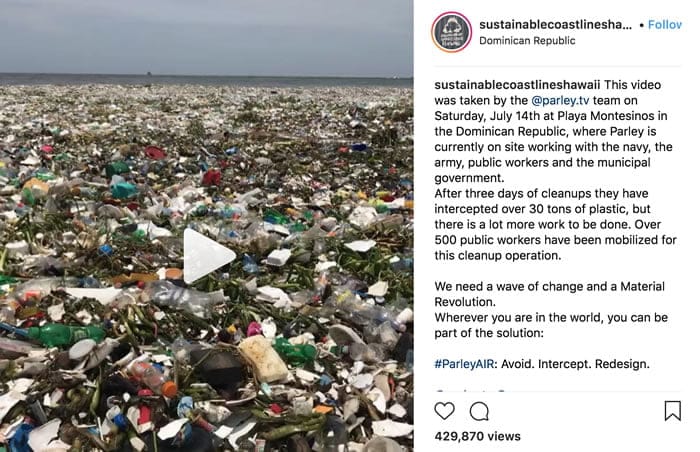Image resolution: width=700 pixels, height=452 pixels.
Task: Play the beach plastic video
Action: point(209,256)
